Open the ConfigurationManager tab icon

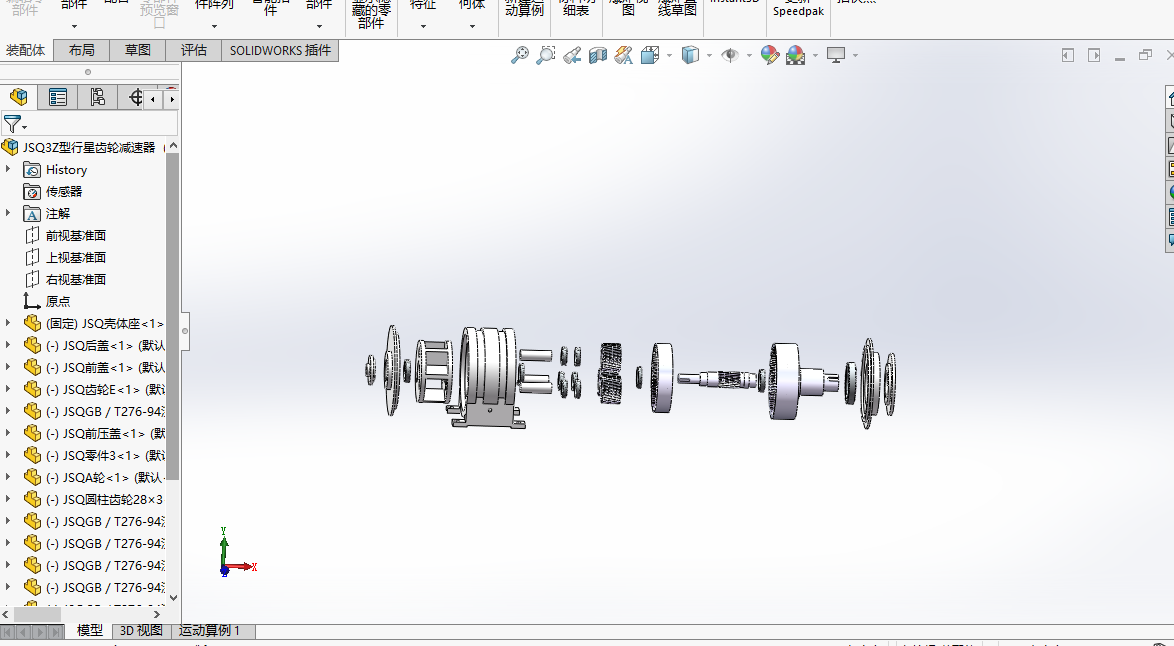pos(97,97)
